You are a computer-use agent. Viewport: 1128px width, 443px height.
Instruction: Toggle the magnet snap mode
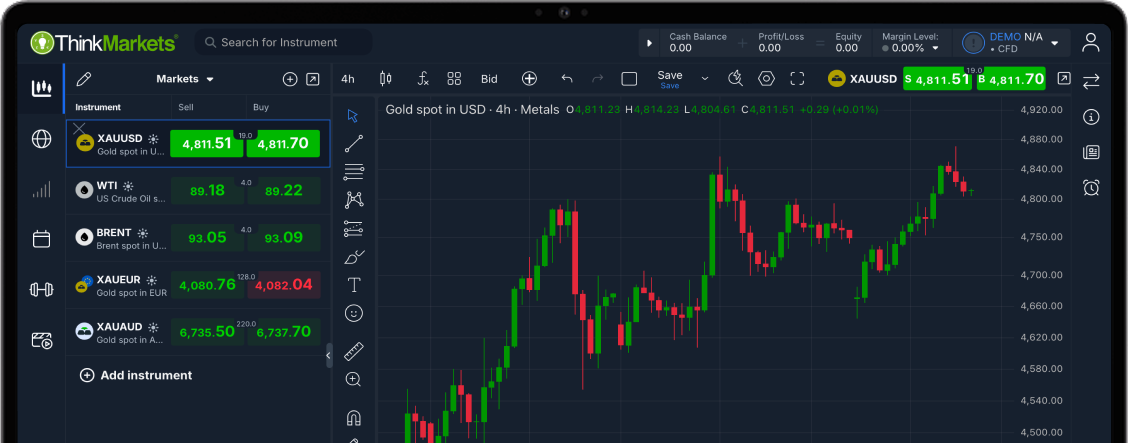coord(354,417)
